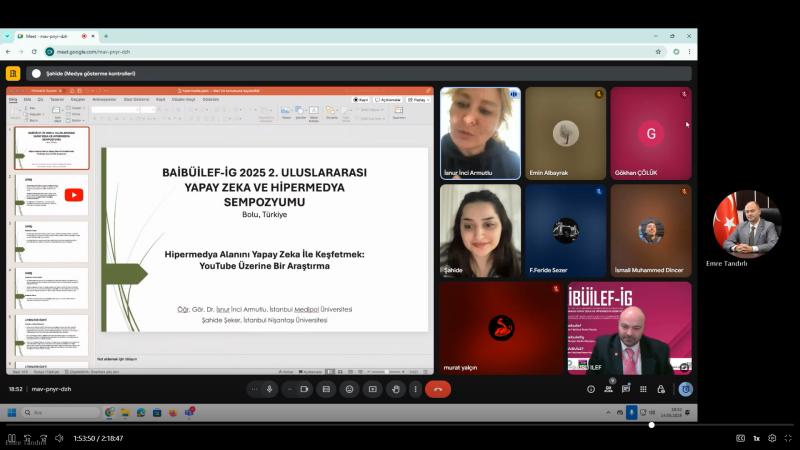Toggle the Meet microphone button
Viewport: 800px width, 450px height.
tap(269, 389)
